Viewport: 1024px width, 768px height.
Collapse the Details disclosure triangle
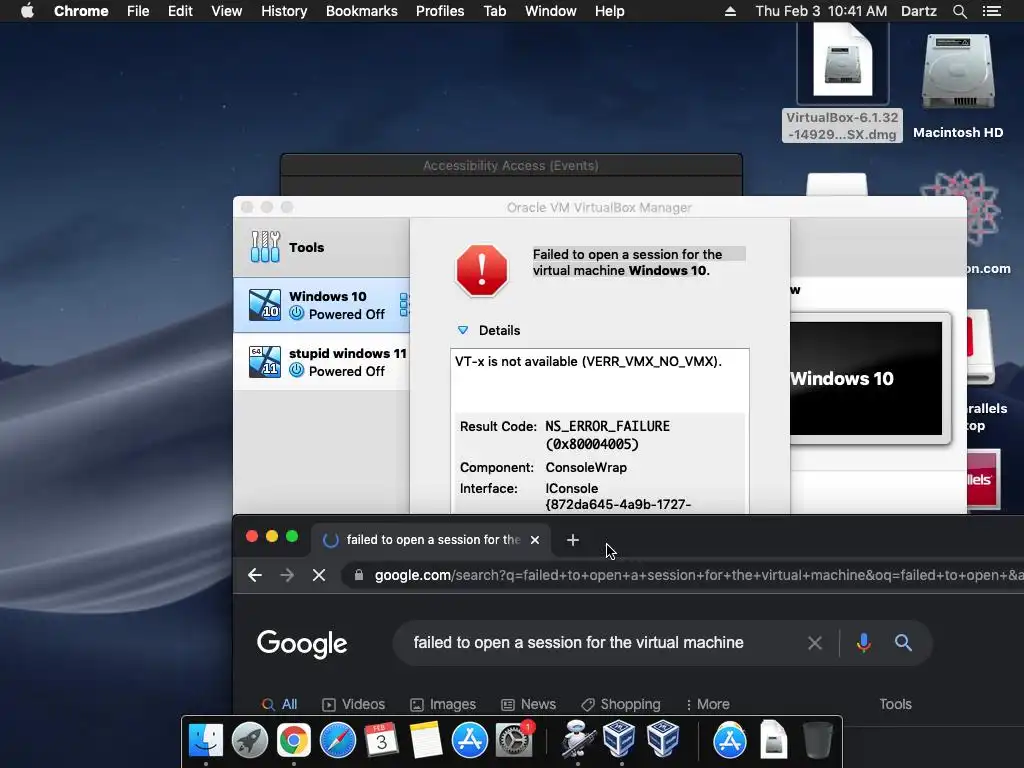point(462,330)
